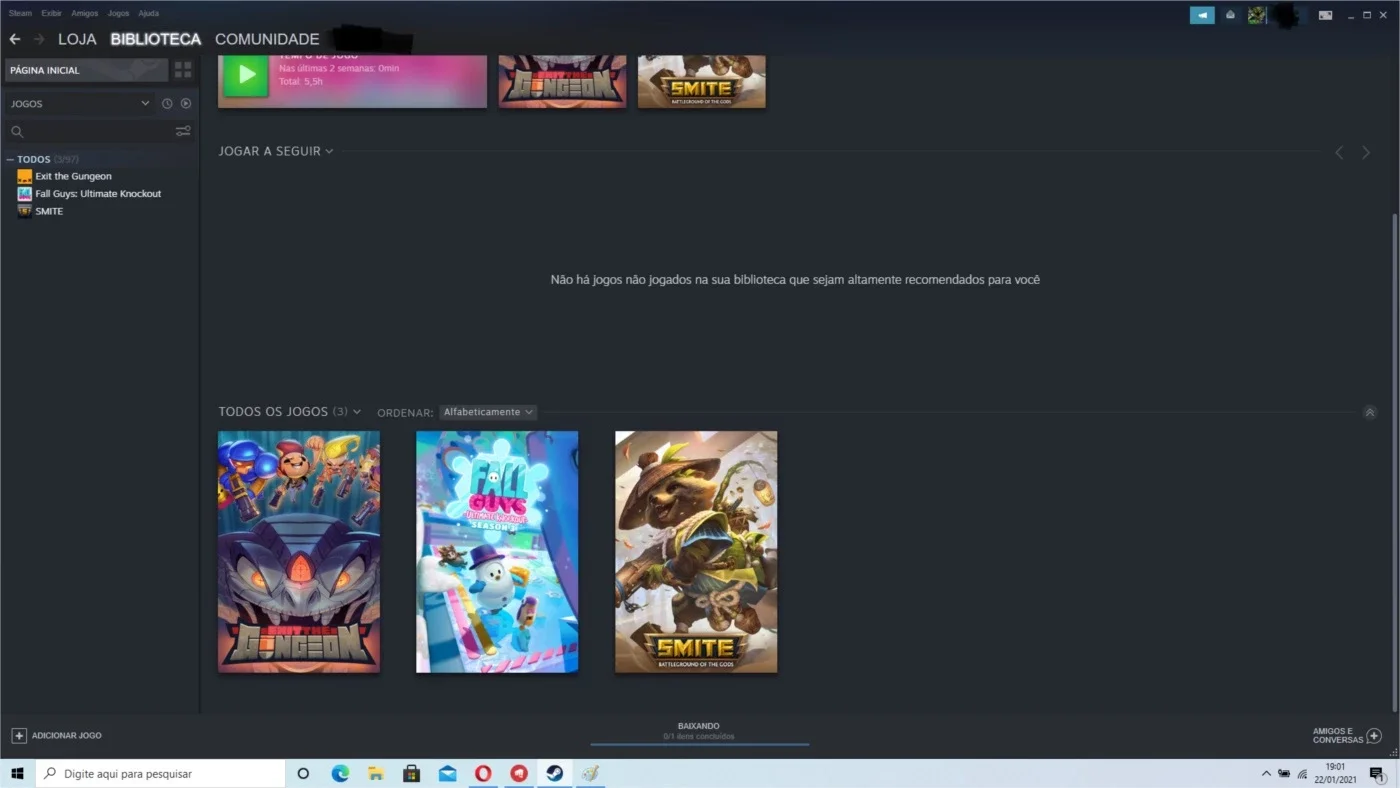The height and width of the screenshot is (788, 1400).
Task: Open the Ajuda menu
Action: (148, 14)
